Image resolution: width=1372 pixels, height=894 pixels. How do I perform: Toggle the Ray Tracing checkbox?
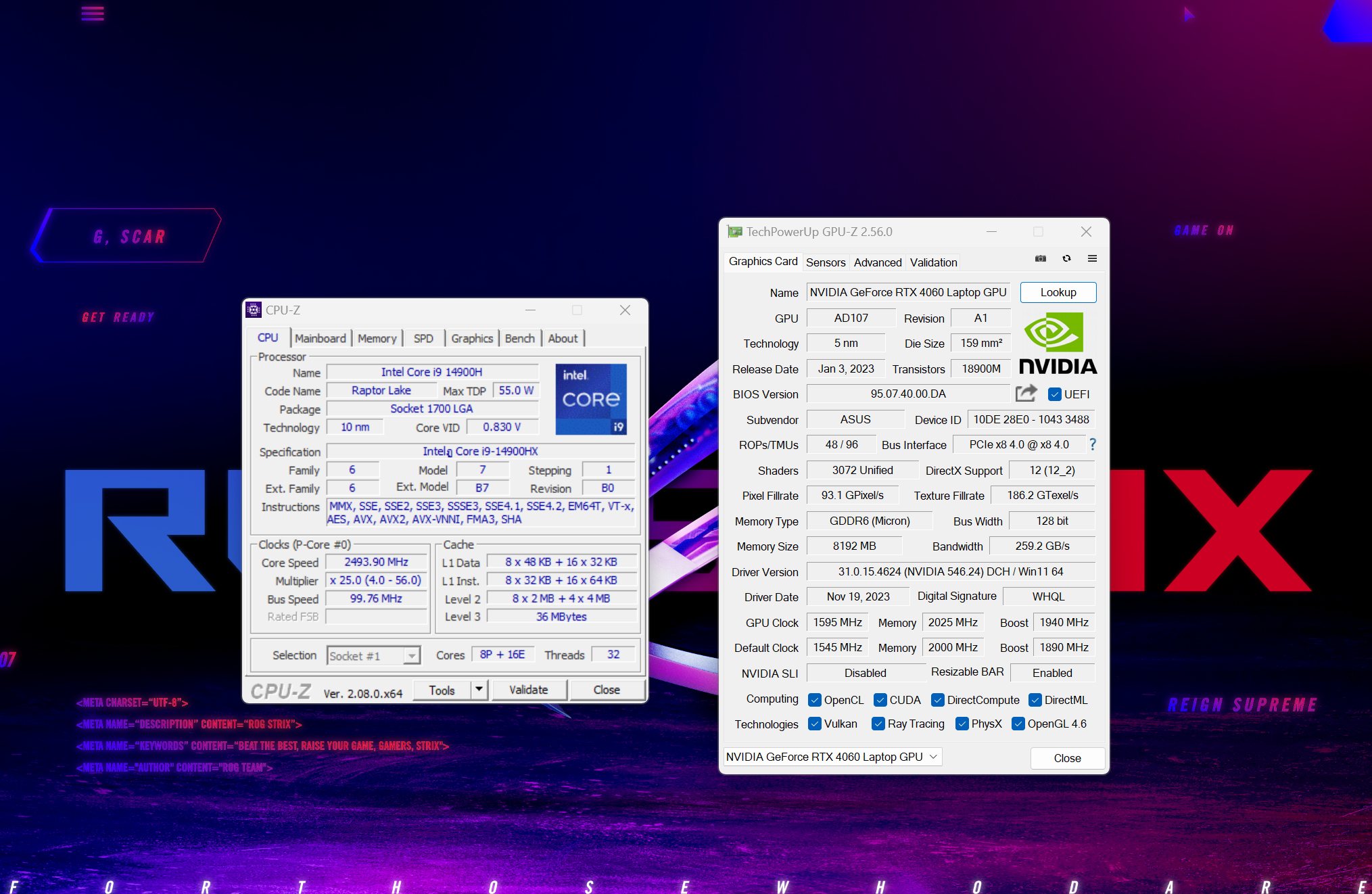878,724
